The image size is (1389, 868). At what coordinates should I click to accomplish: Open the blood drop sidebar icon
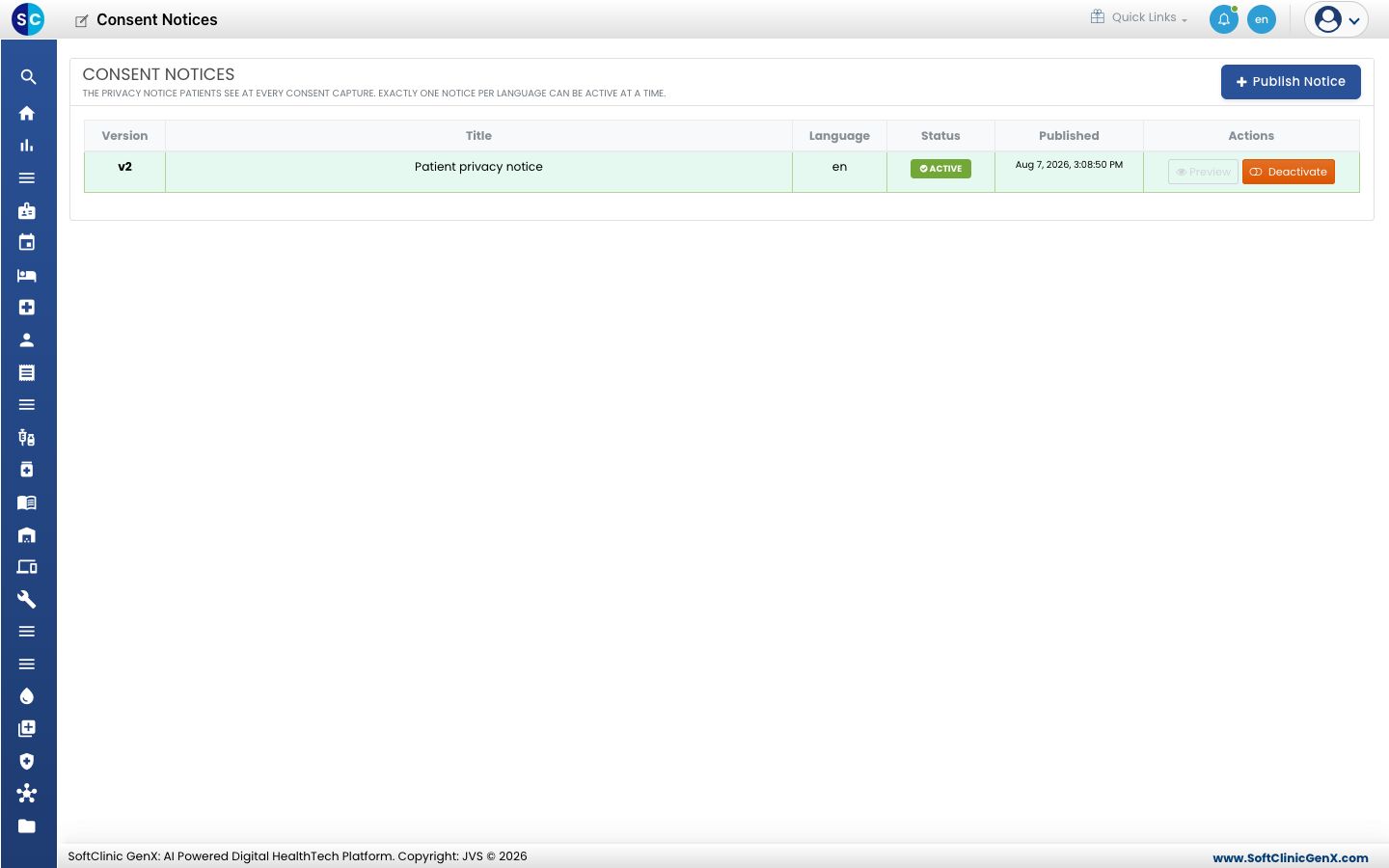(27, 696)
